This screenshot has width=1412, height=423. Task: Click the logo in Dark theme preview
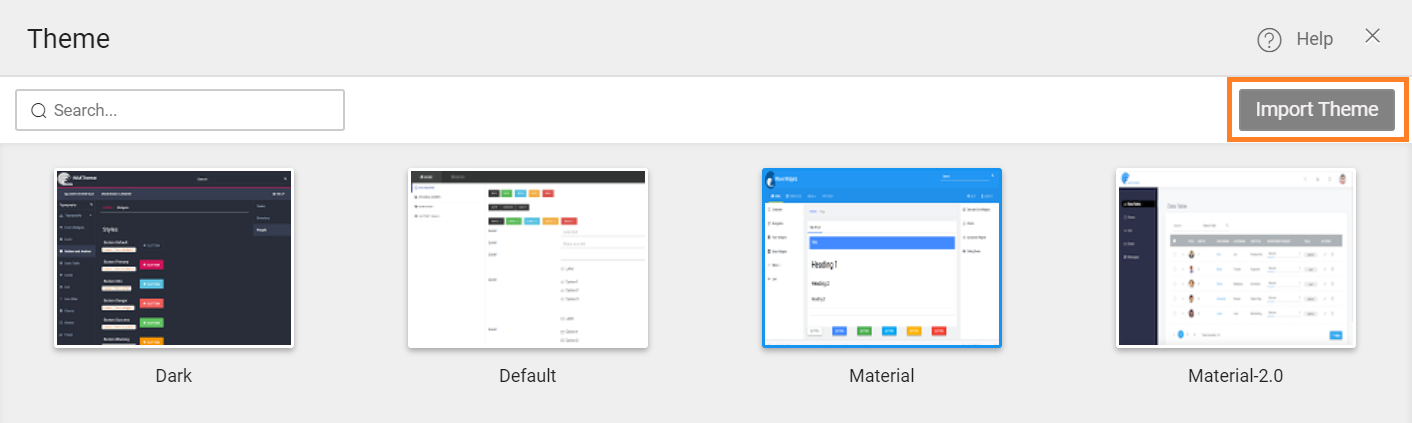(65, 180)
